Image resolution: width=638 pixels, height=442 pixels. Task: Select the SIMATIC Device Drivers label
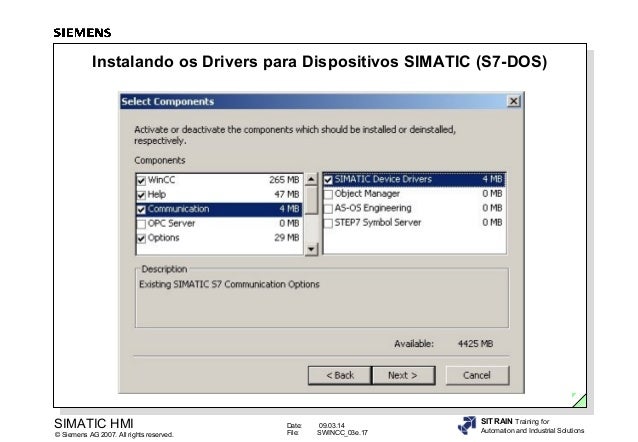tap(383, 179)
